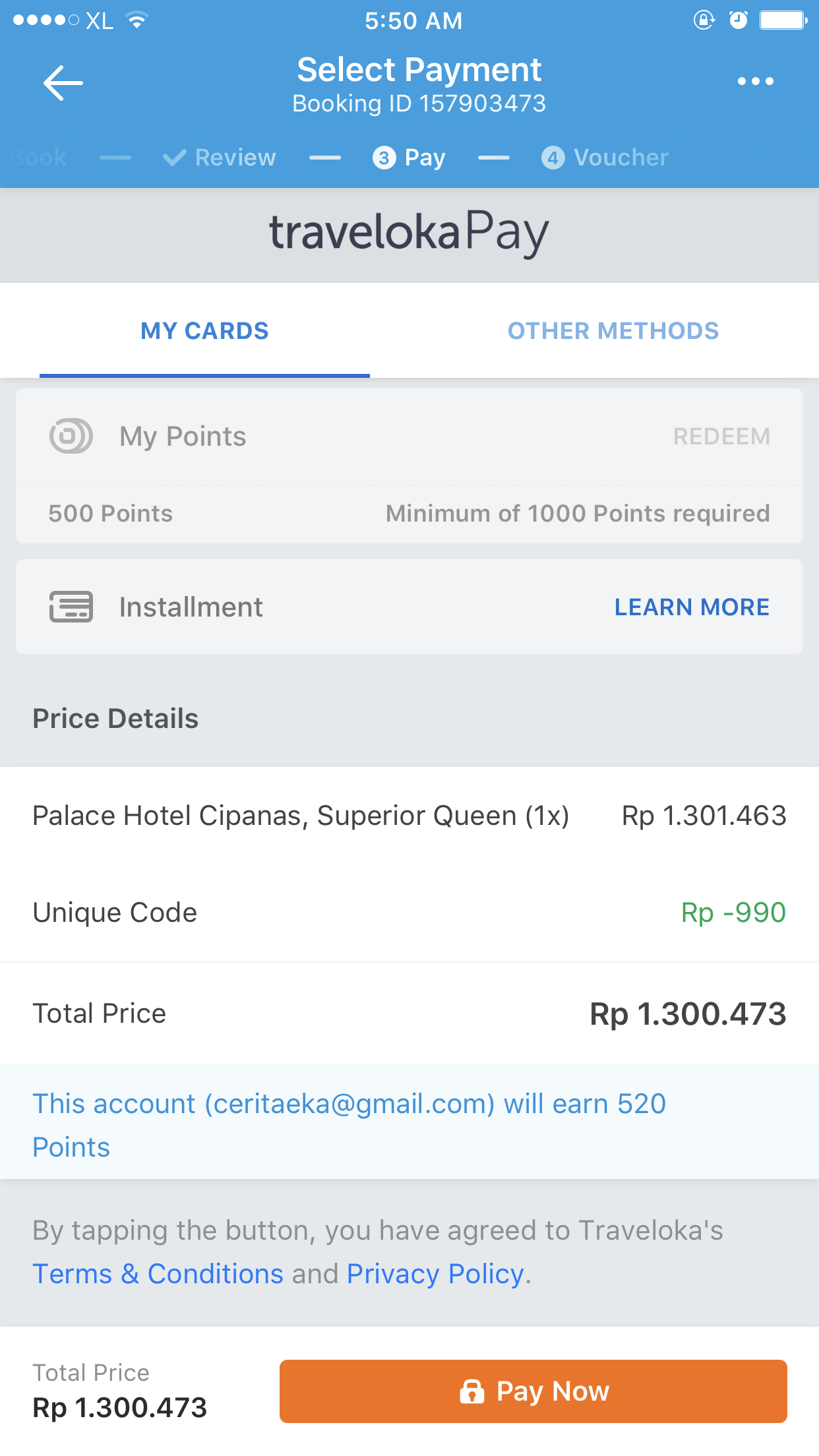
Task: Tap the alarm clock status icon
Action: tap(739, 20)
